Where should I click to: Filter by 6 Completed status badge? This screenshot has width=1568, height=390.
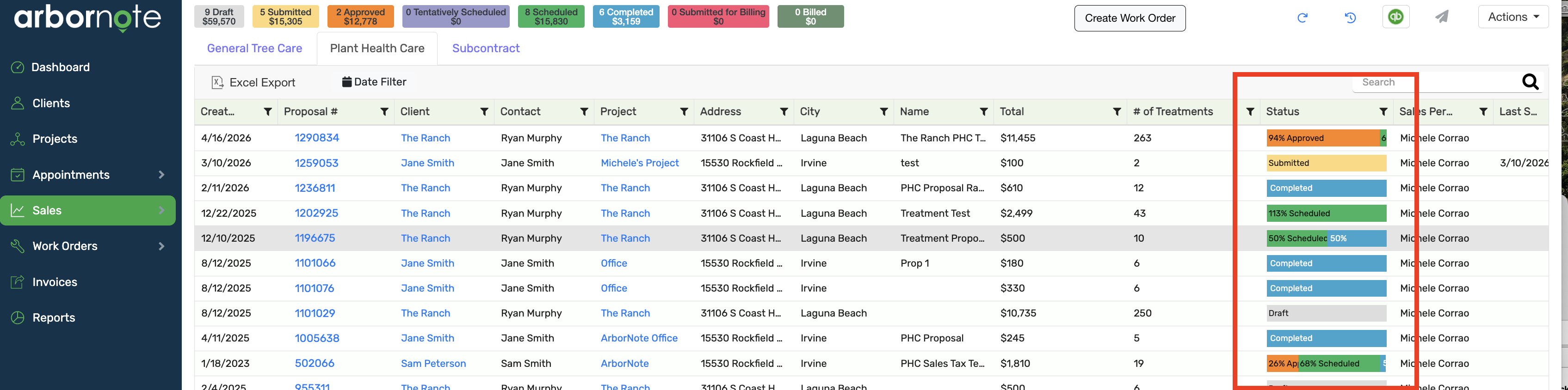626,17
